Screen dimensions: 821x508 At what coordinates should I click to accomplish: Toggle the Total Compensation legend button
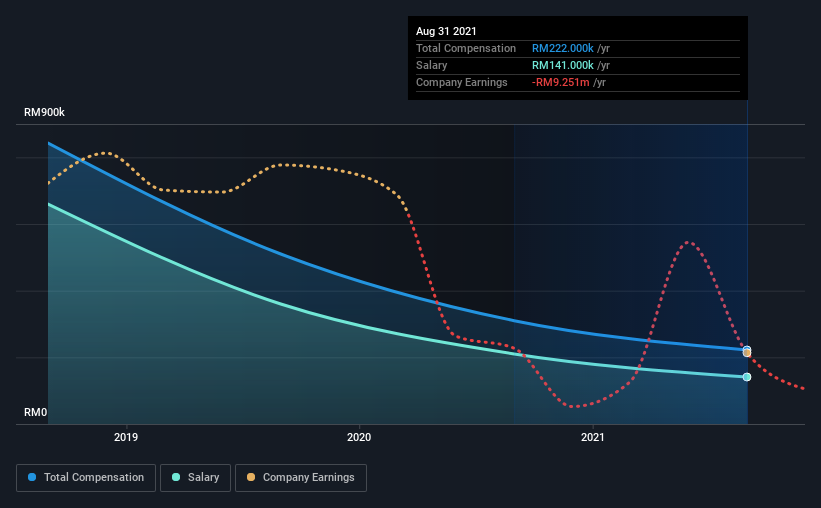coord(86,478)
